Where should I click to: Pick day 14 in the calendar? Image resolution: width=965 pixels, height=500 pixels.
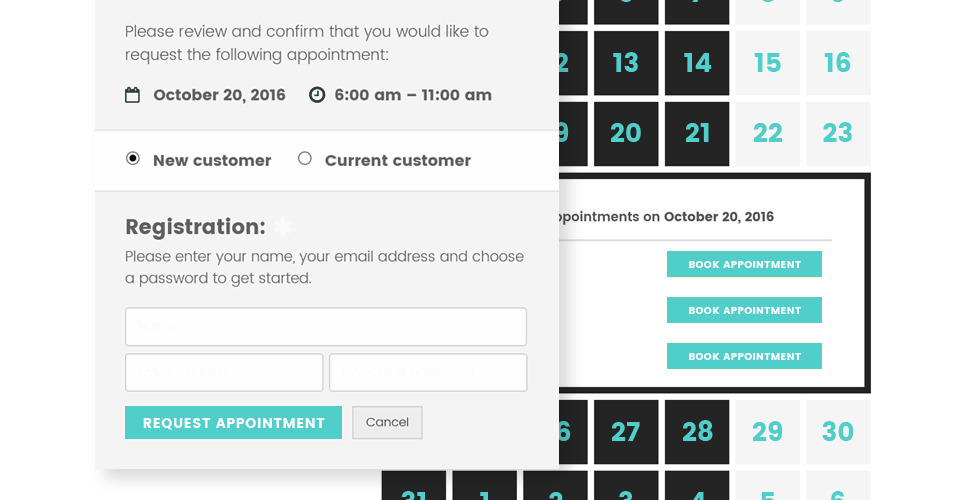click(x=697, y=63)
